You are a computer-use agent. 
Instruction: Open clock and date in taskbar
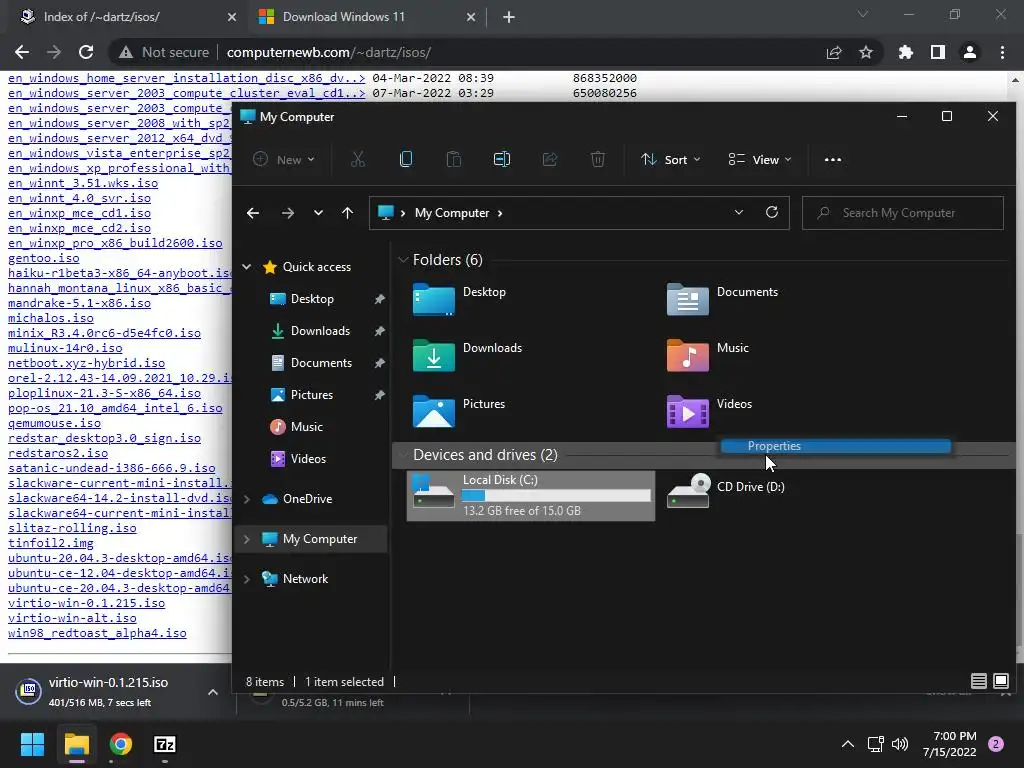pyautogui.click(x=950, y=744)
